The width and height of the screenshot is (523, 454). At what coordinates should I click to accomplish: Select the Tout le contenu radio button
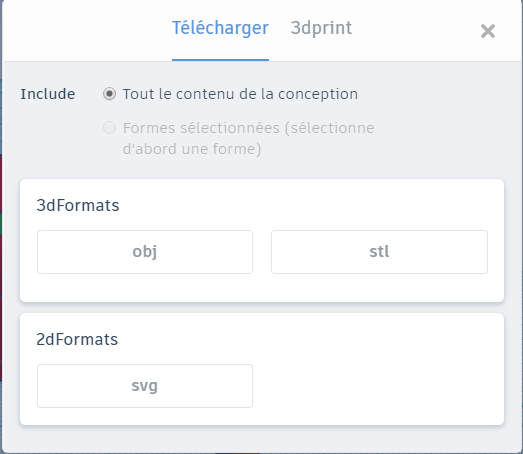(x=109, y=94)
